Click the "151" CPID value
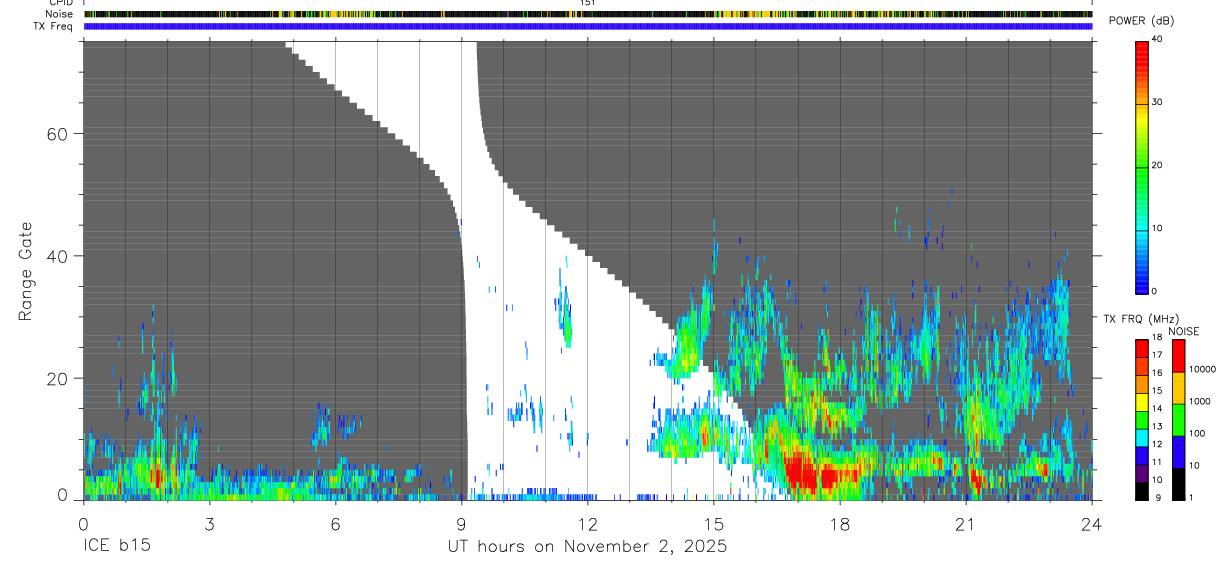The height and width of the screenshot is (567, 1228). [x=588, y=3]
